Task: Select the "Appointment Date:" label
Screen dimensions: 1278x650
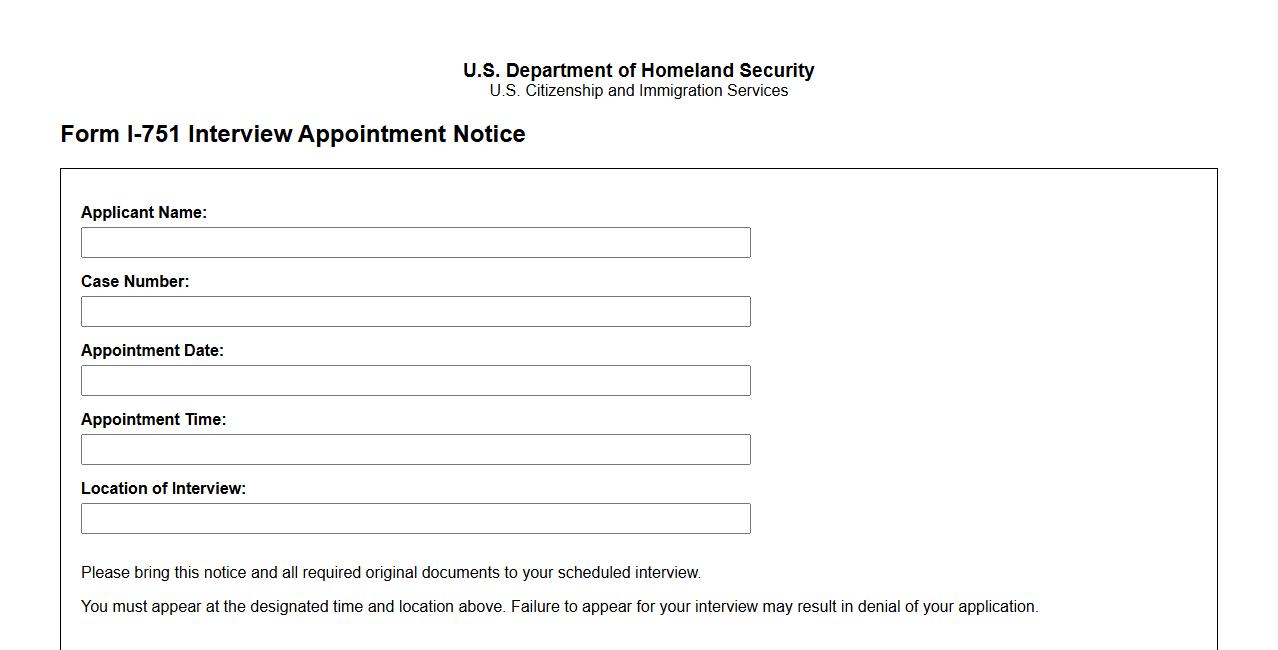Action: click(x=152, y=351)
